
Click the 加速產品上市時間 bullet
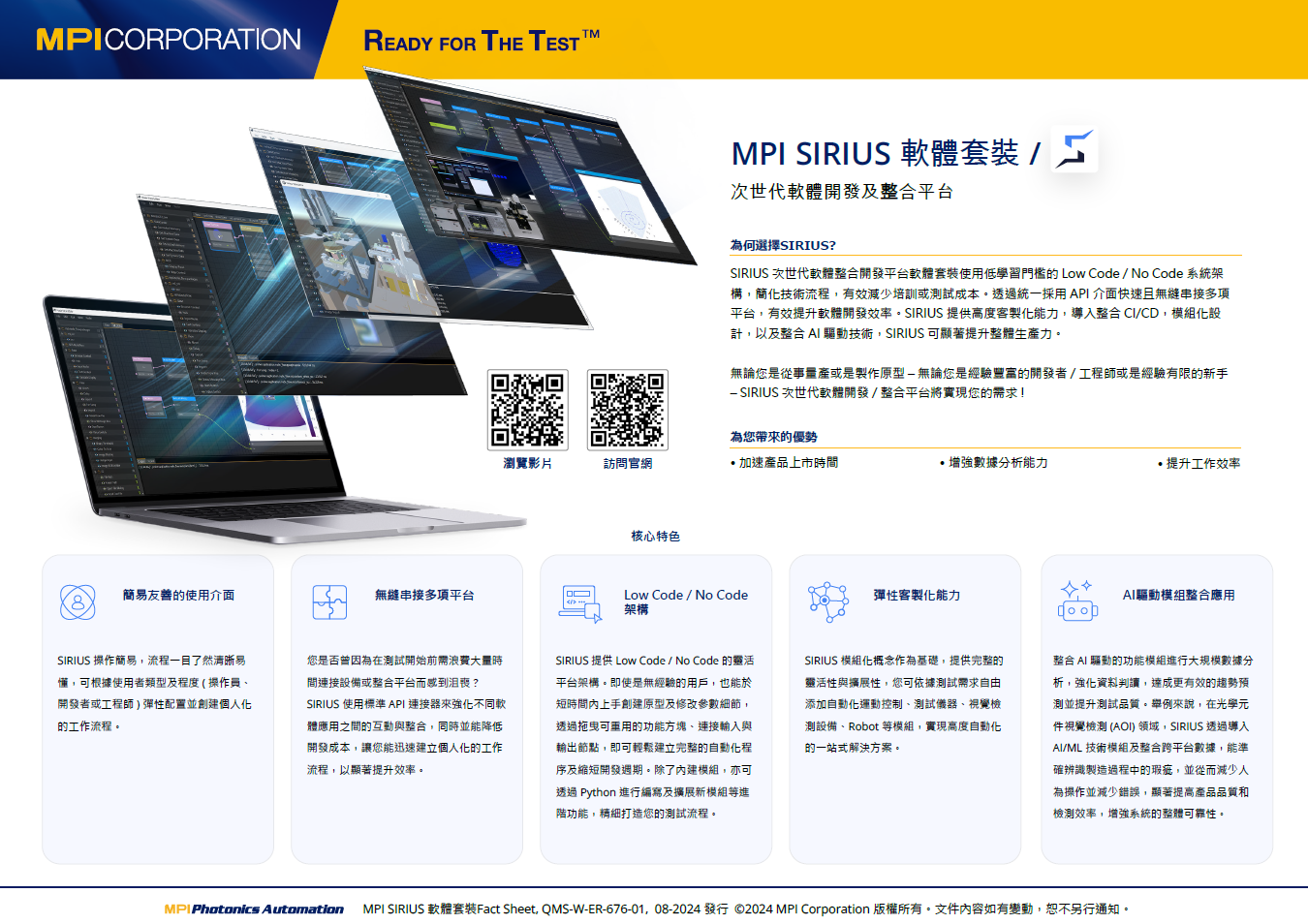784,463
